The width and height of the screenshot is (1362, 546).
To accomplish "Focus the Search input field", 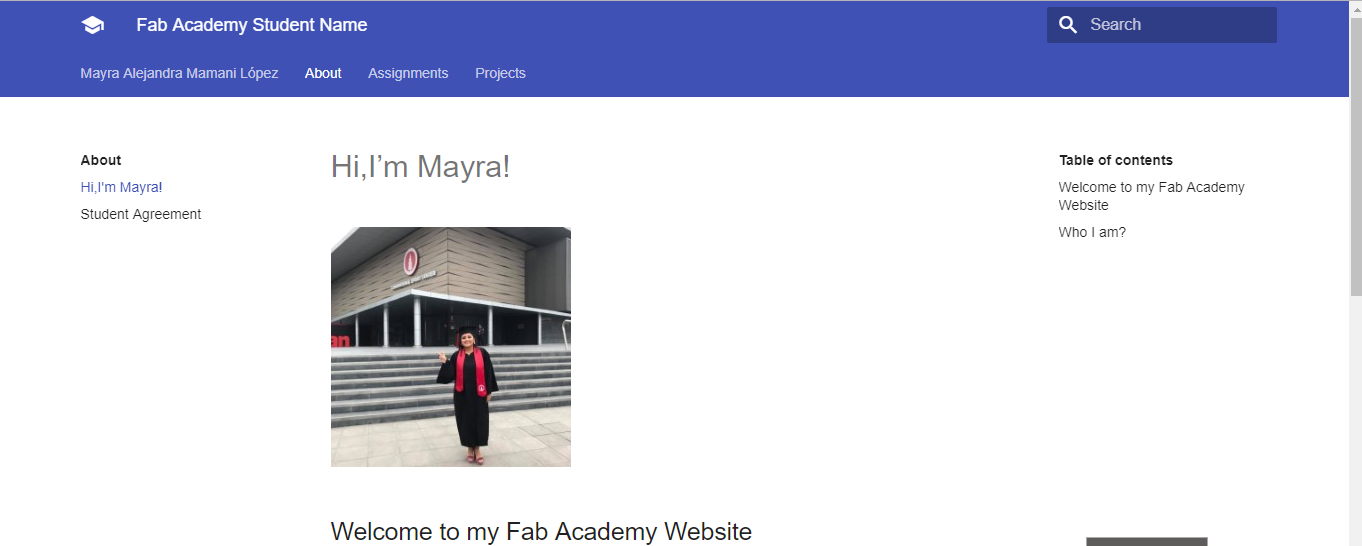I will [1162, 25].
